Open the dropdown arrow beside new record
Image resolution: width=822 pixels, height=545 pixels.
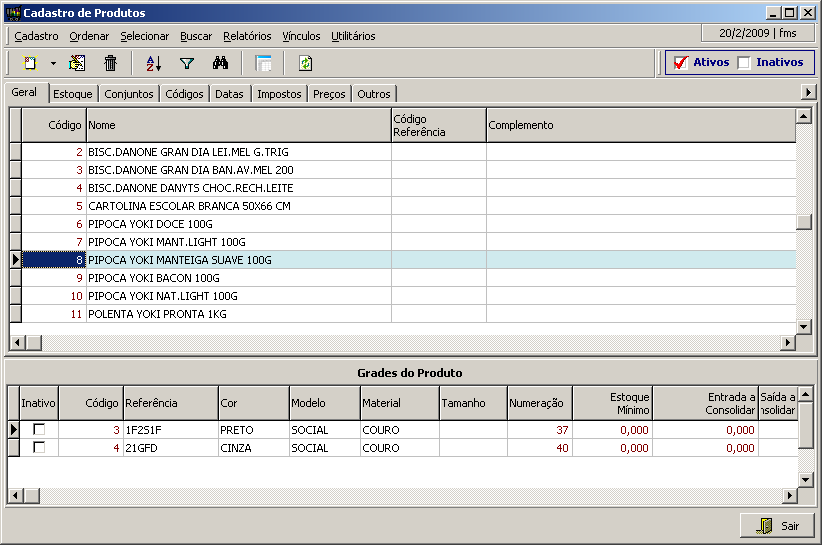53,63
